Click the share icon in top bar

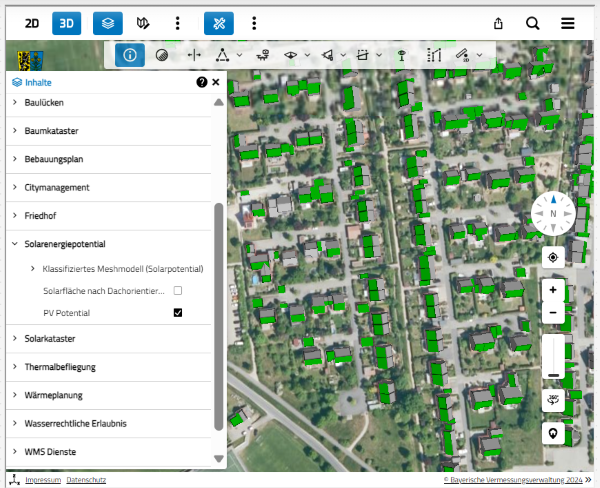pyautogui.click(x=498, y=23)
